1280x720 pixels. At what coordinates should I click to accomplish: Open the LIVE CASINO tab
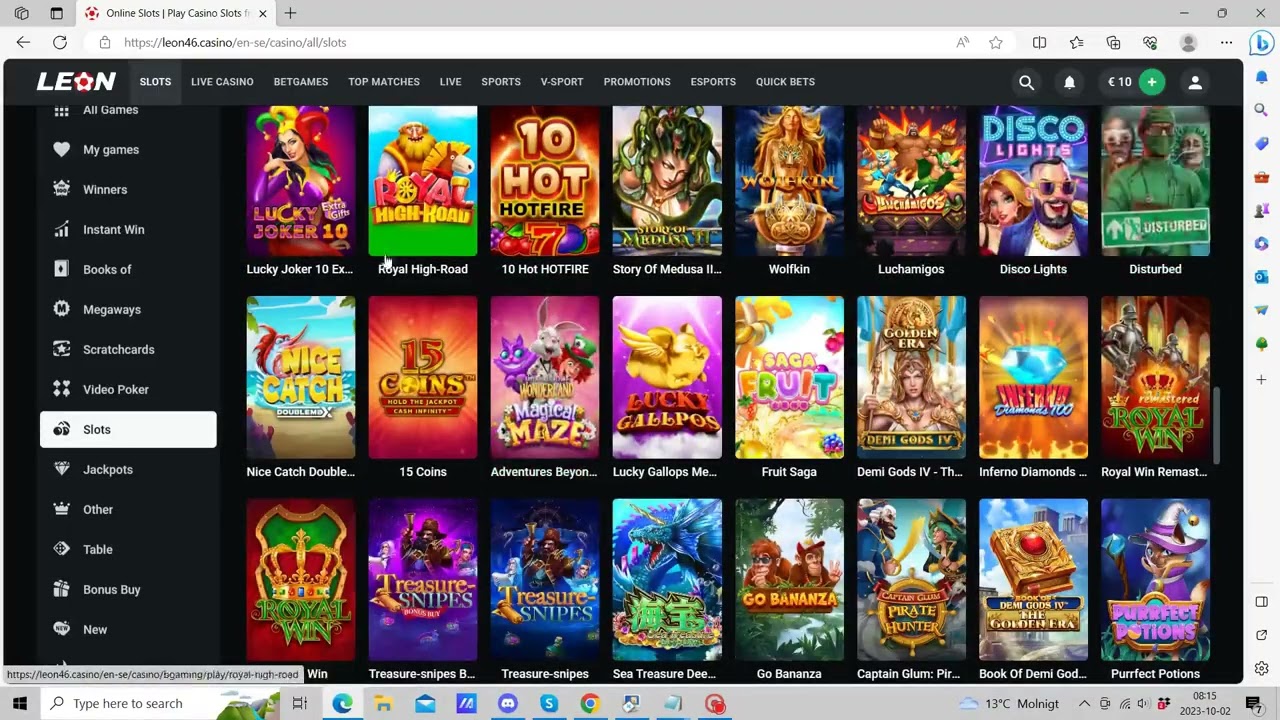(x=222, y=82)
